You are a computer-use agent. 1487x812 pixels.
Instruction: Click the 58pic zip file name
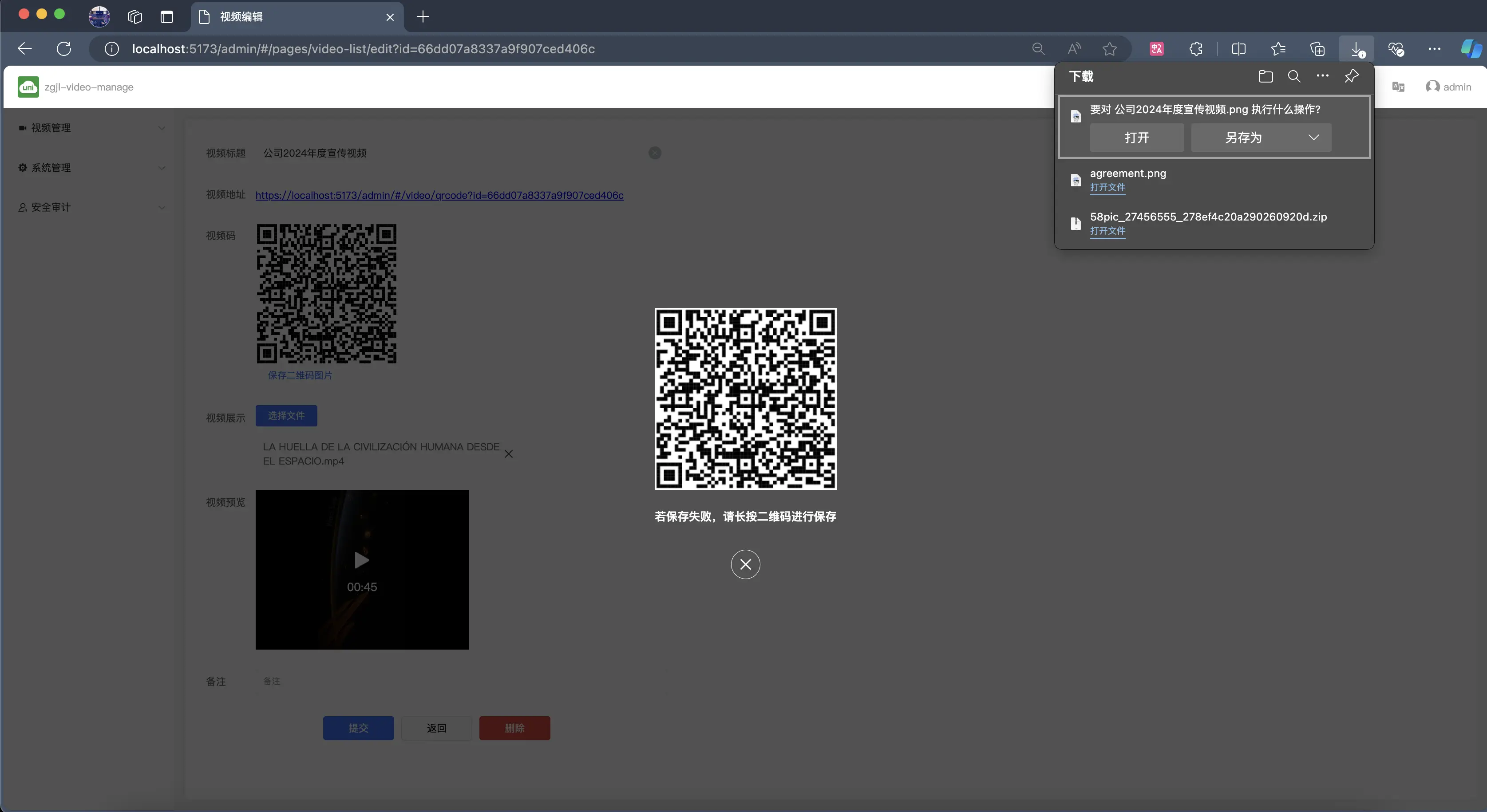1208,217
